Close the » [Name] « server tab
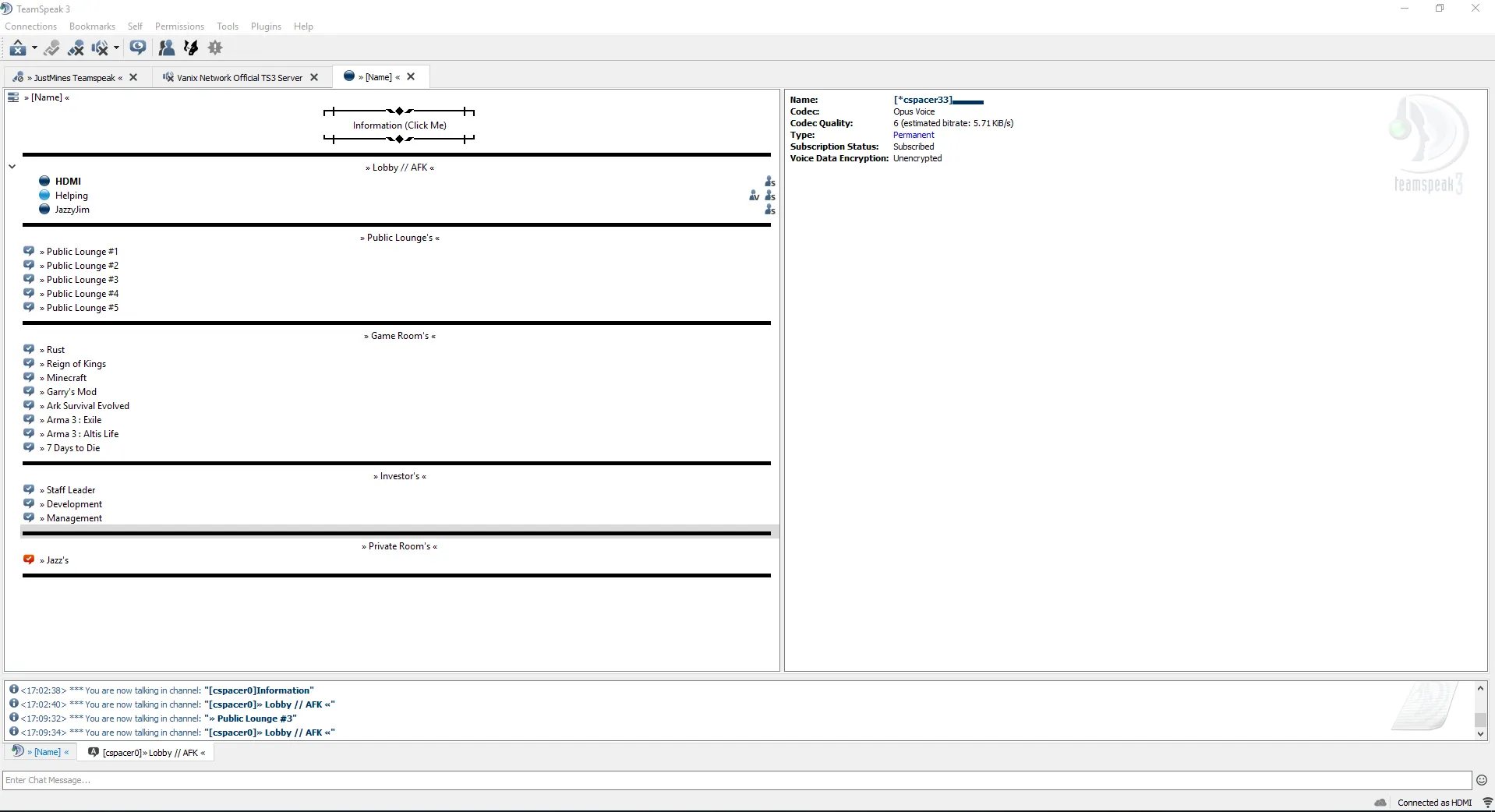1495x812 pixels. (x=411, y=77)
